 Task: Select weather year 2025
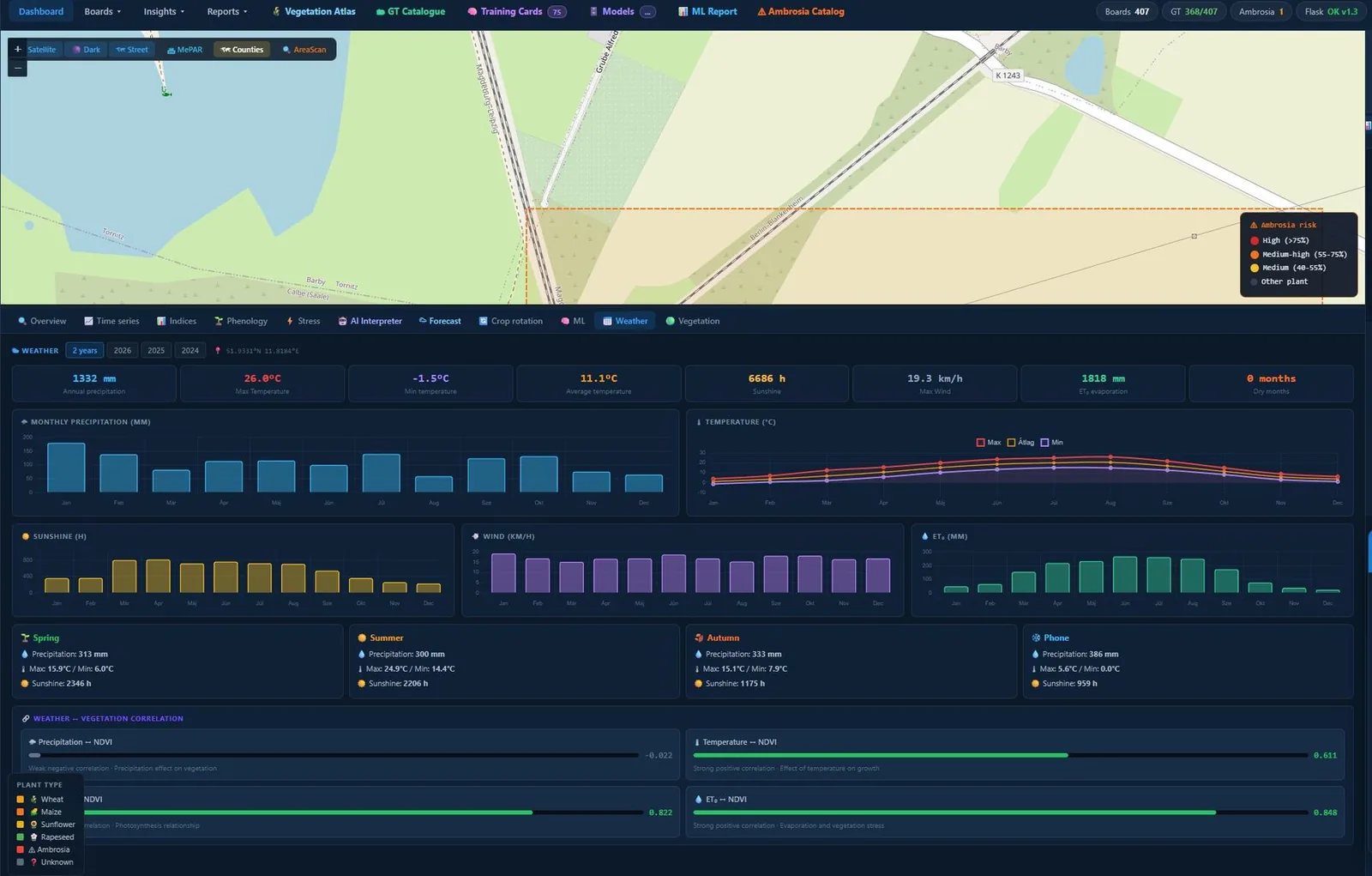[x=156, y=350]
